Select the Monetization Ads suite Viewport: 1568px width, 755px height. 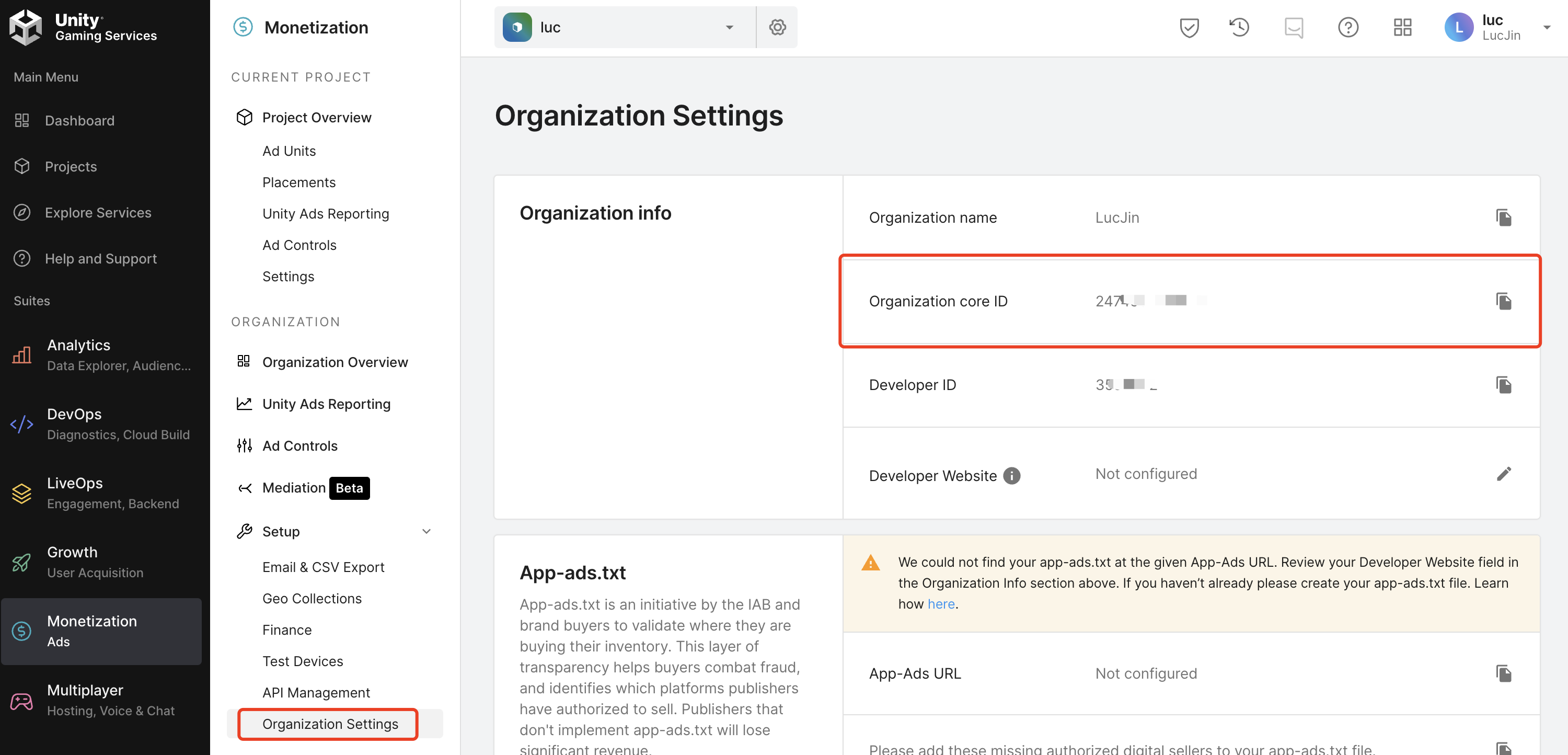point(101,631)
